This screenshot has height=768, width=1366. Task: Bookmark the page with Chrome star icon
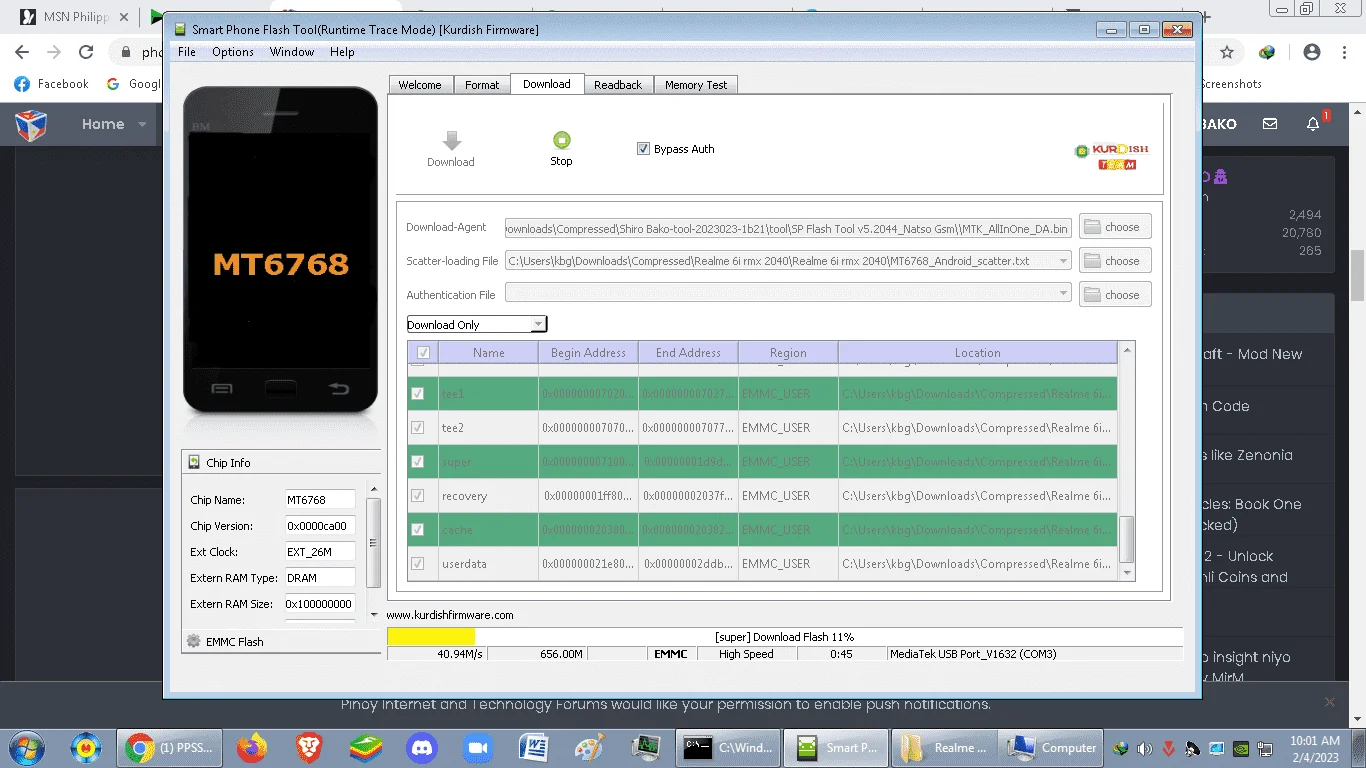[1227, 52]
